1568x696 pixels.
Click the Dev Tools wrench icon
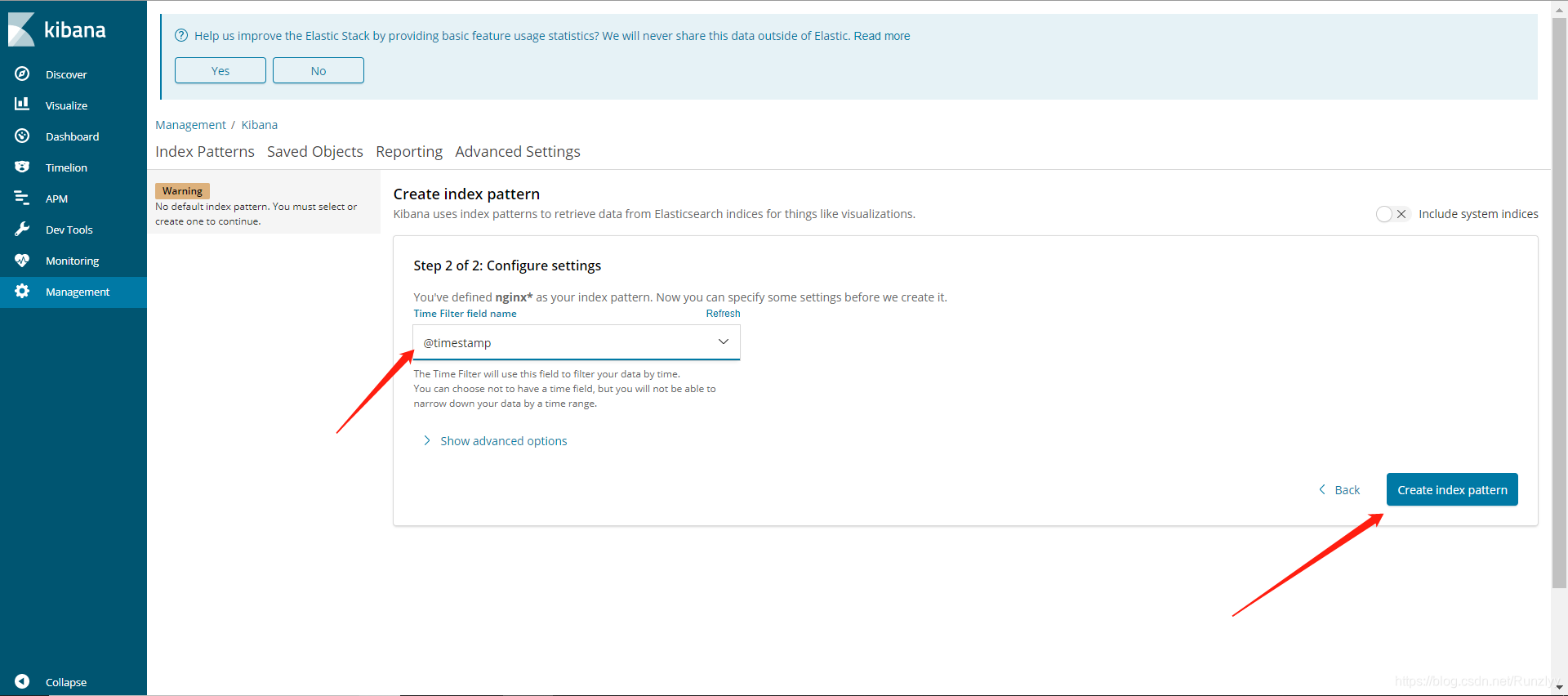coord(22,229)
